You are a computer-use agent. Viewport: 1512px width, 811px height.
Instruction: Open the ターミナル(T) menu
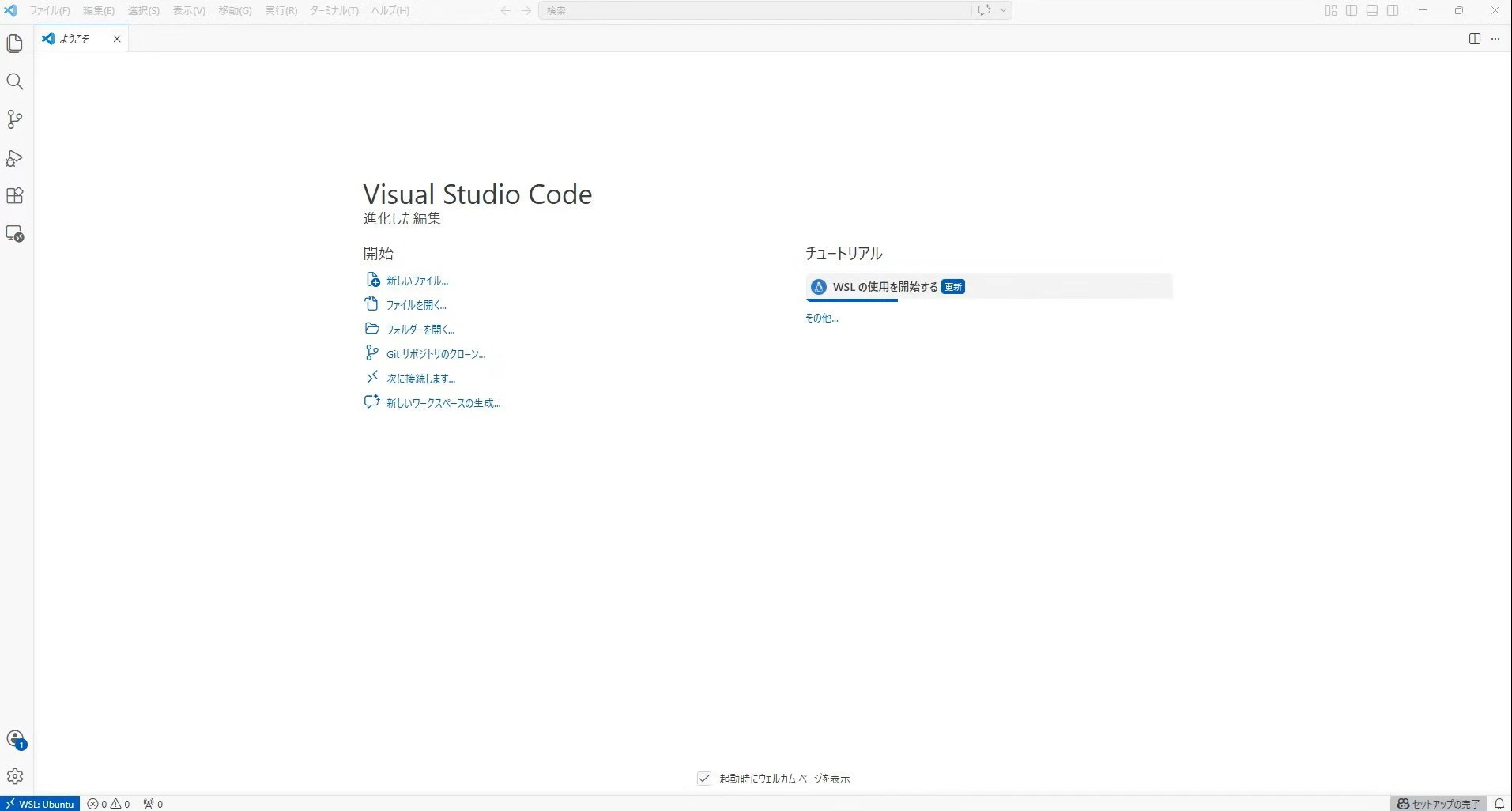(334, 10)
